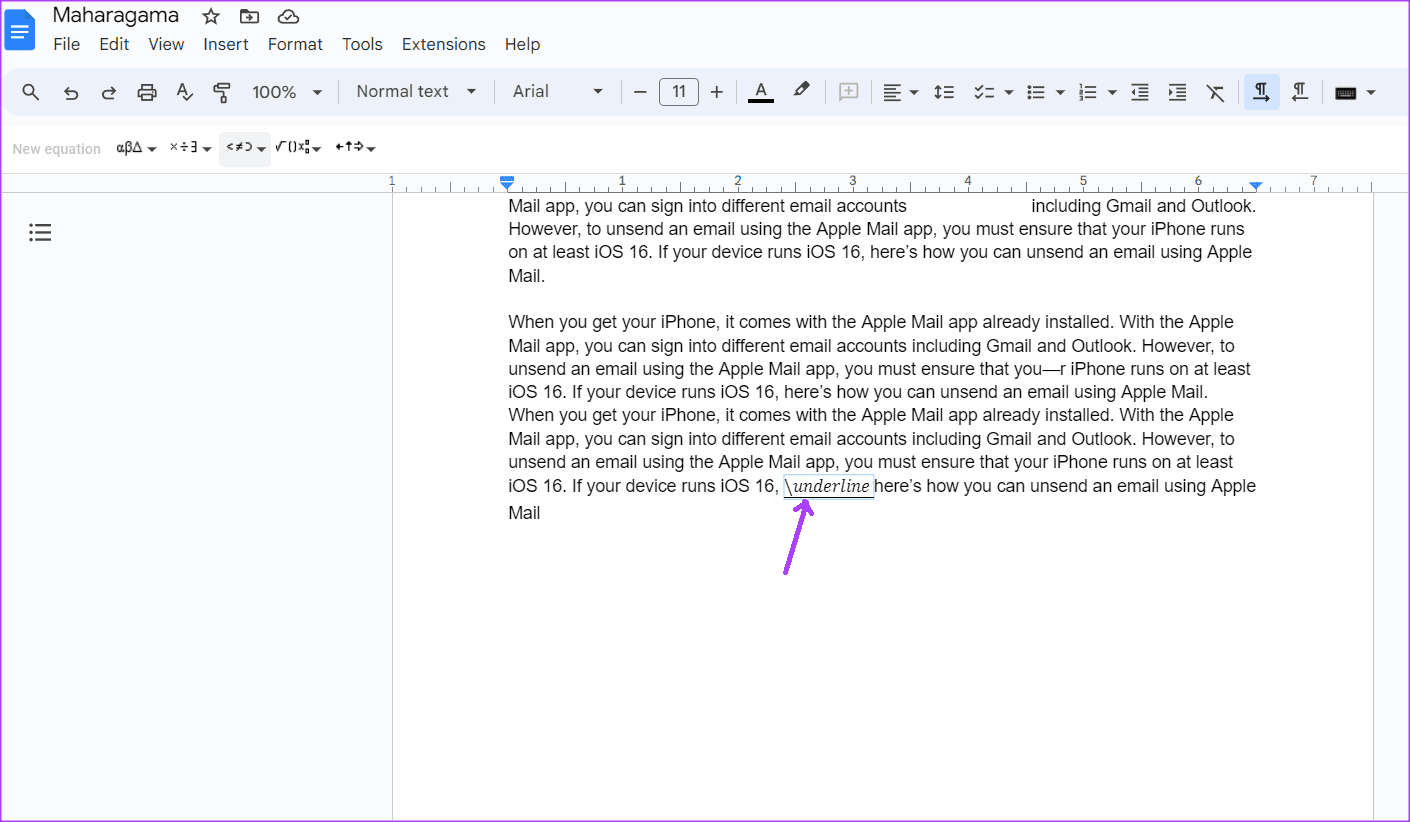Print the Maharagama document
This screenshot has width=1410, height=822.
coord(146,91)
